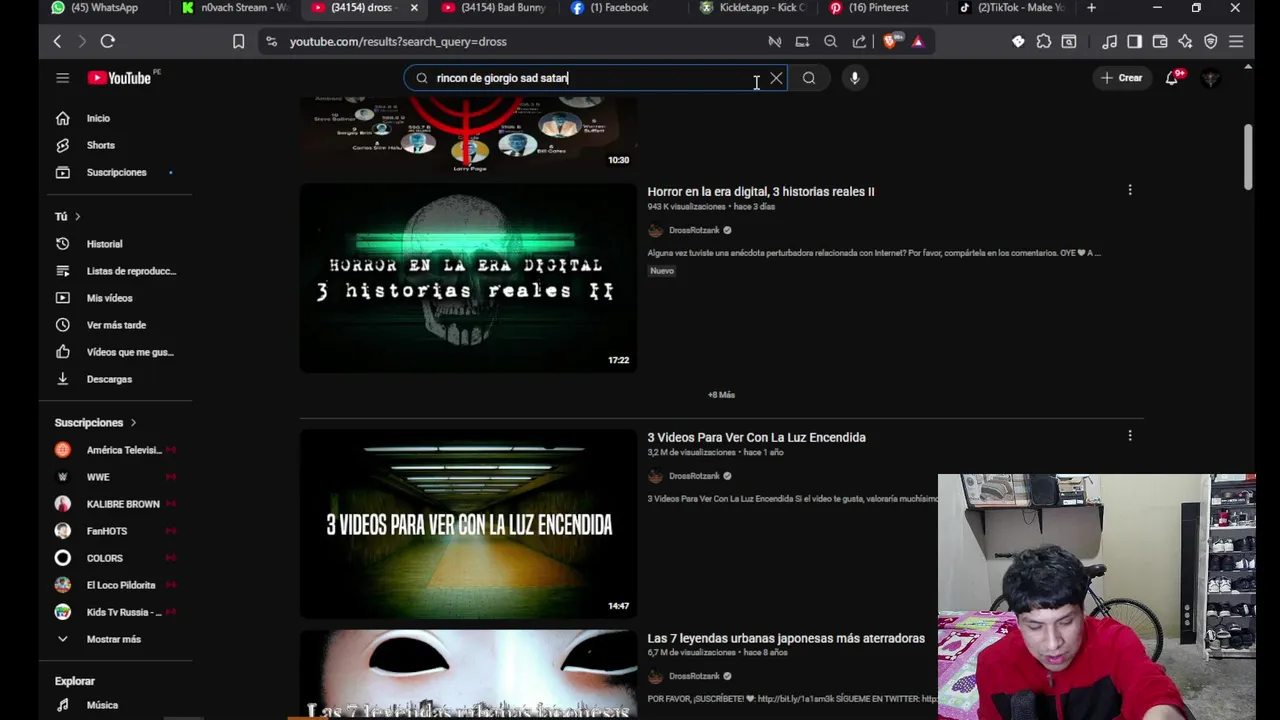
Task: Start voice search with the microphone
Action: (x=854, y=78)
